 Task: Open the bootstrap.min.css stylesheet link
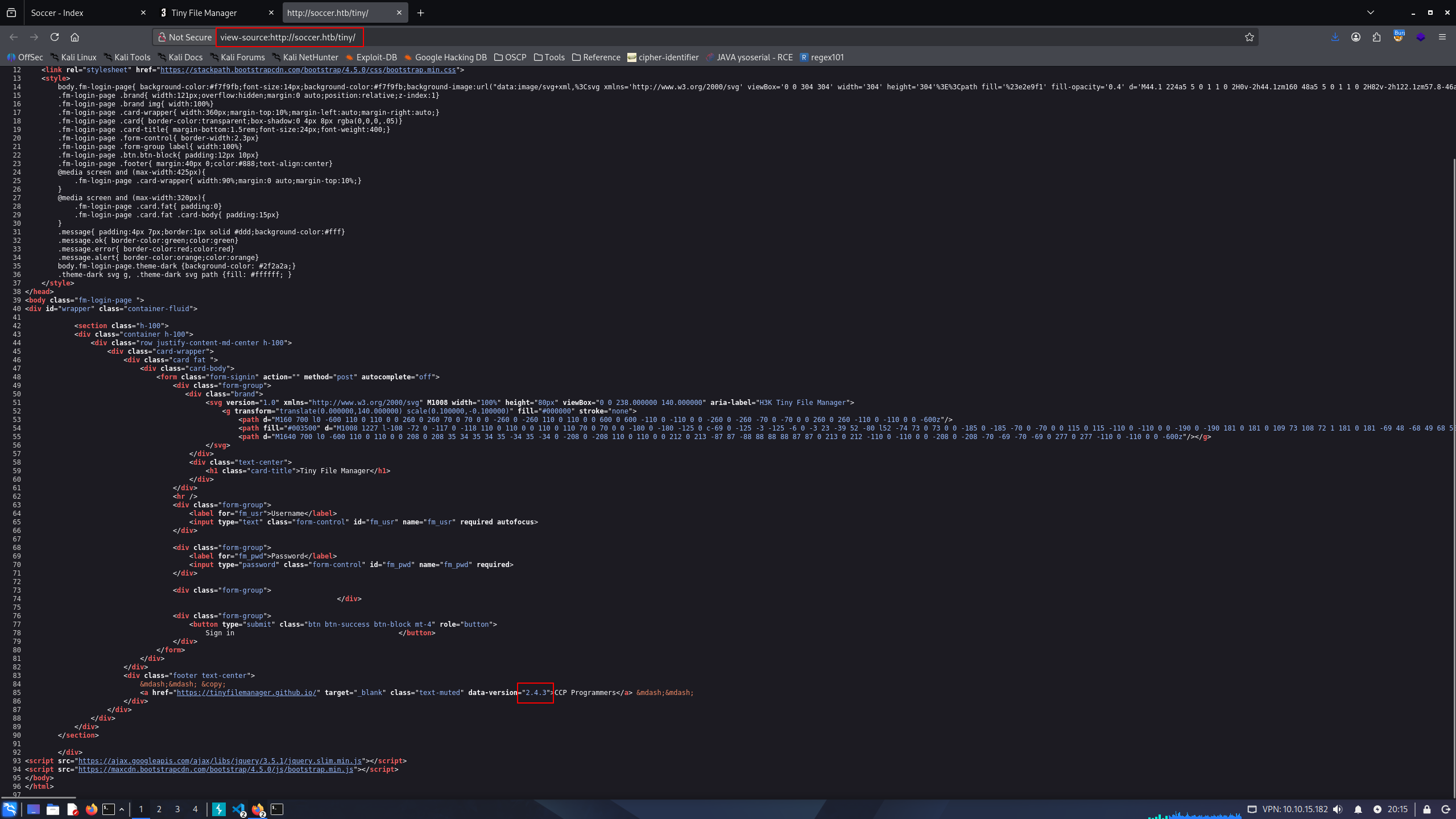coord(308,70)
